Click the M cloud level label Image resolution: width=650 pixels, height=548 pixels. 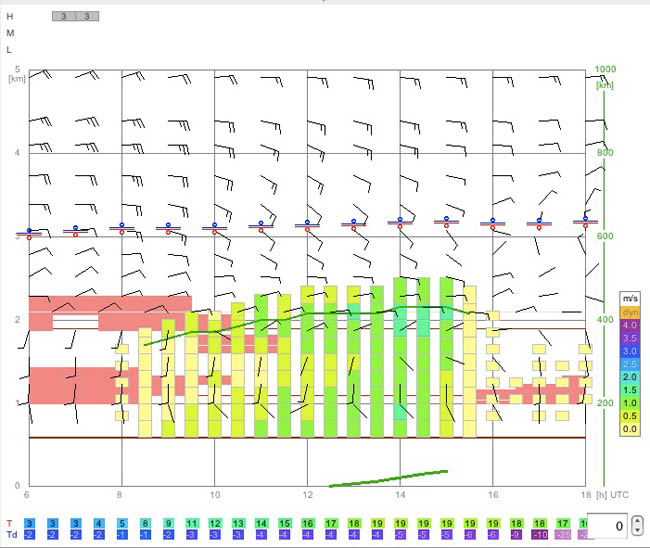click(x=10, y=33)
